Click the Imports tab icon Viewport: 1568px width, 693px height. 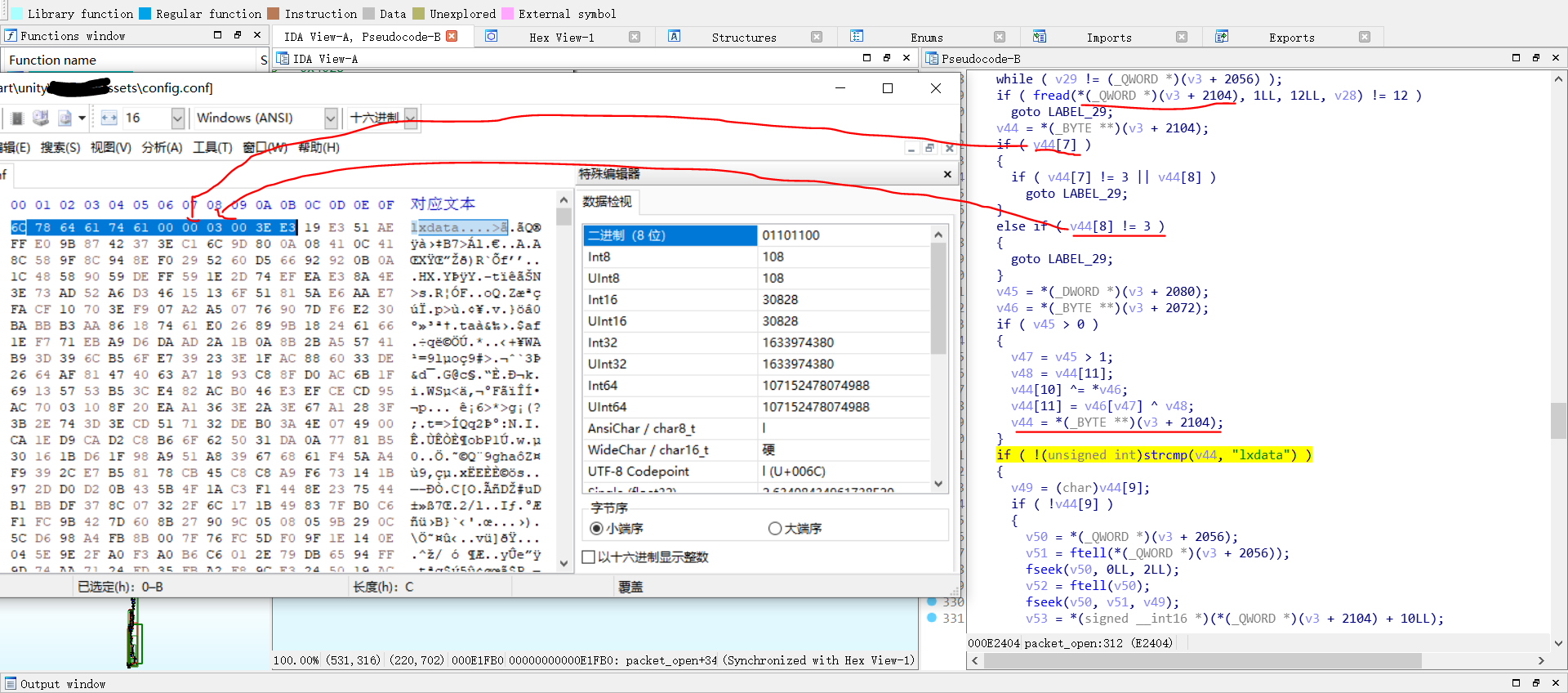1039,37
